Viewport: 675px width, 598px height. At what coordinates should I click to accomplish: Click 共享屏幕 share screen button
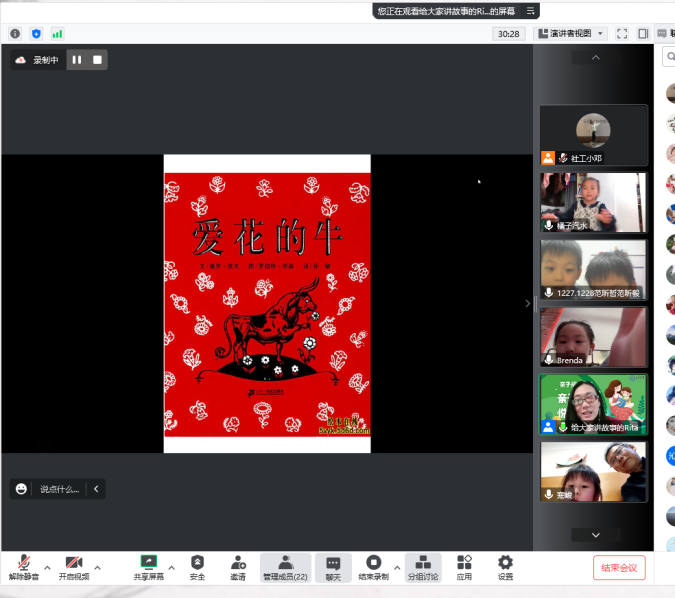point(149,568)
